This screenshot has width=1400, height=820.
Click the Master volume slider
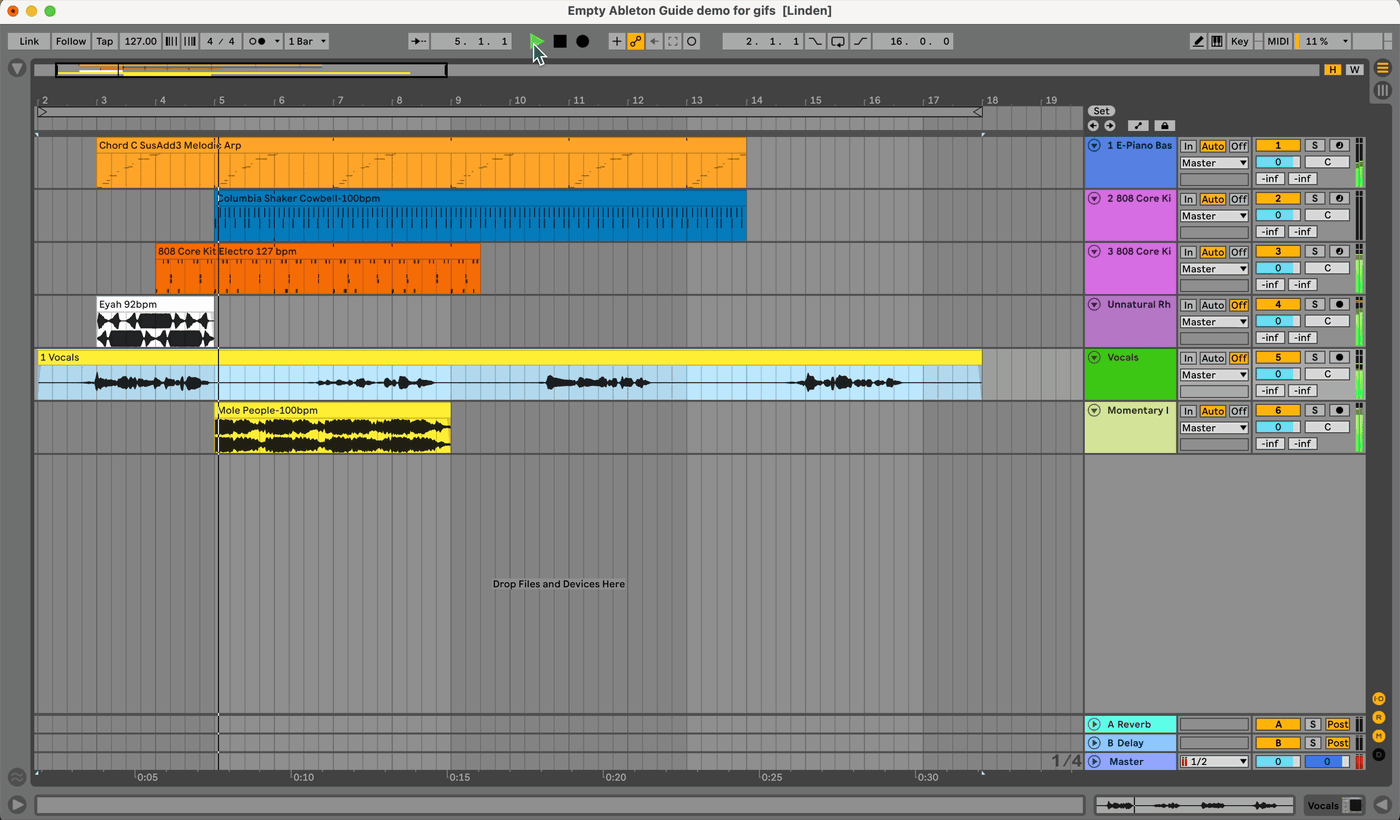[1278, 762]
